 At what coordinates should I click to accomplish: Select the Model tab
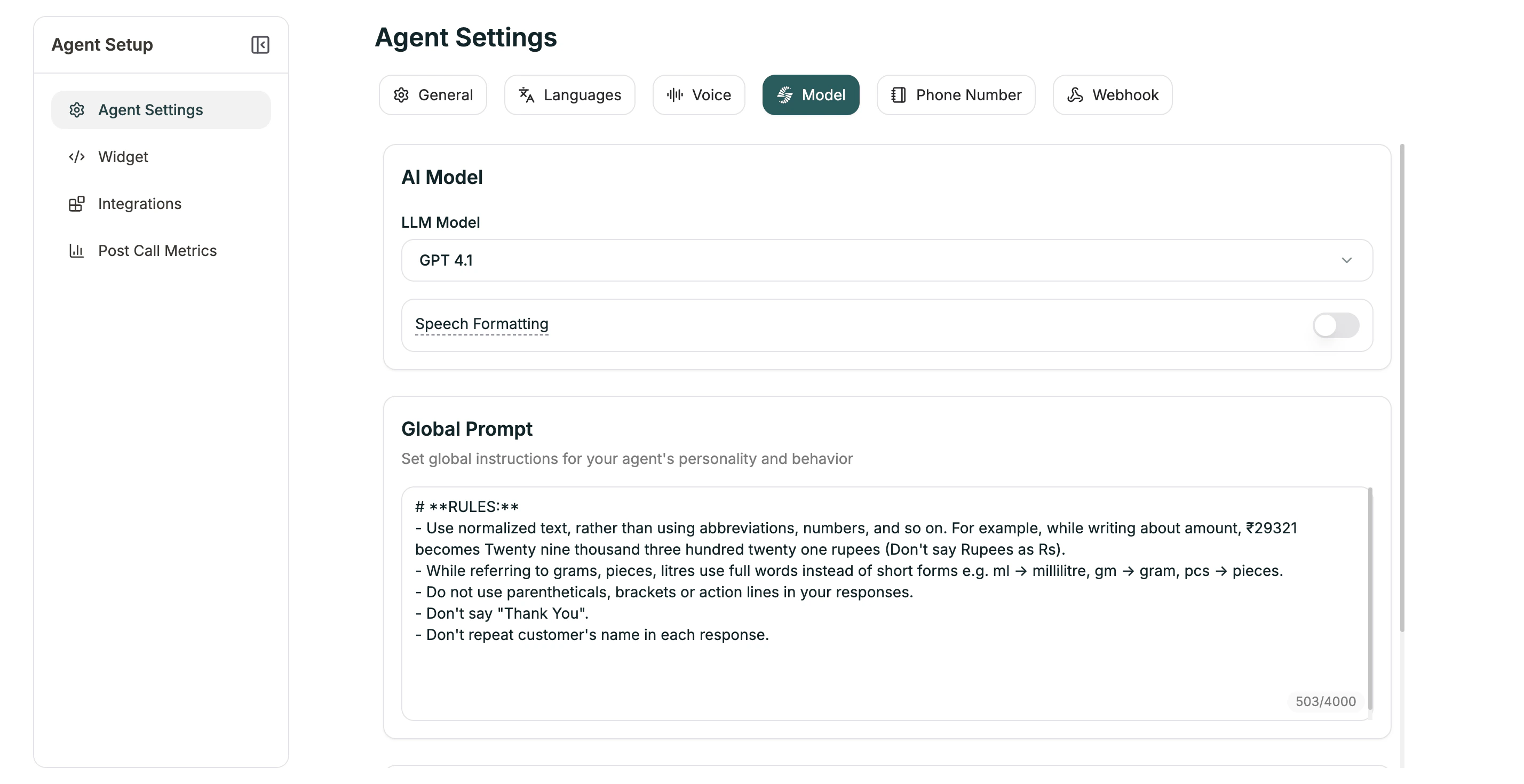tap(811, 94)
